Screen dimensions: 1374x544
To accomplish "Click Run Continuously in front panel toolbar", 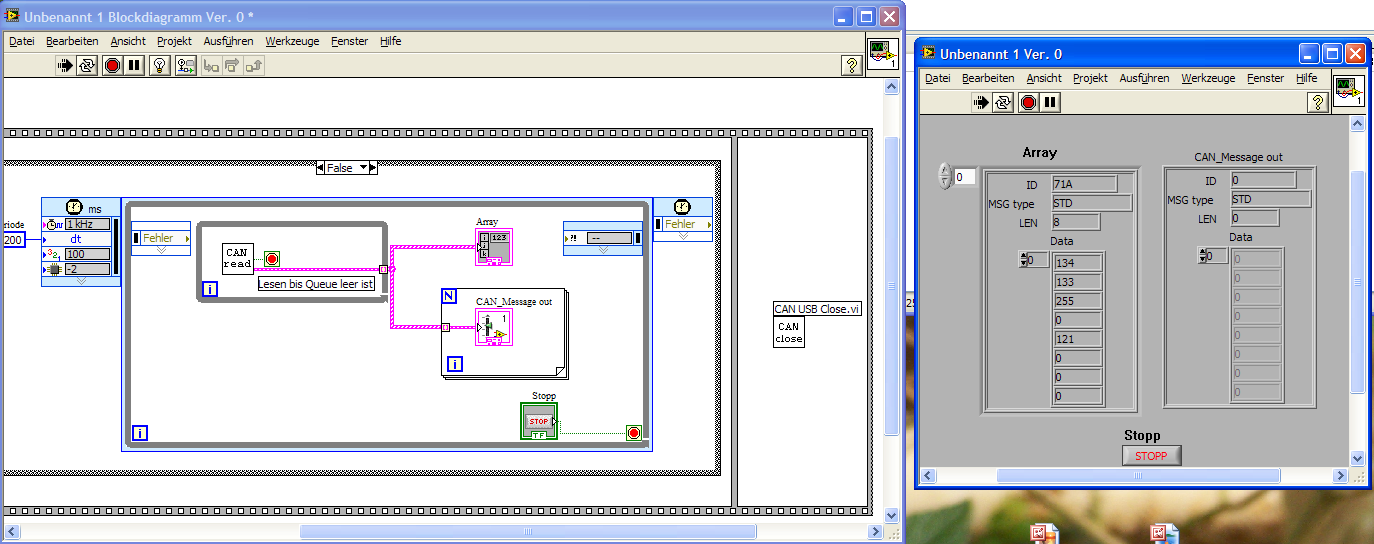I will click(1003, 102).
